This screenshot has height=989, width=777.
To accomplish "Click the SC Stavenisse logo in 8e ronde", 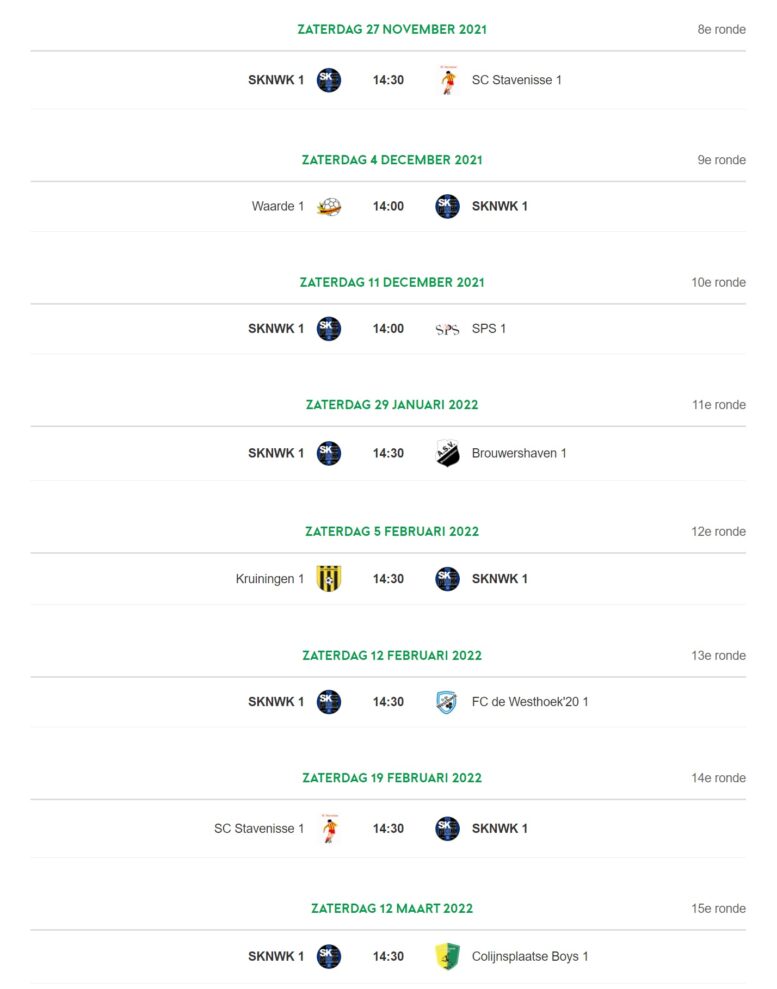I will [448, 80].
